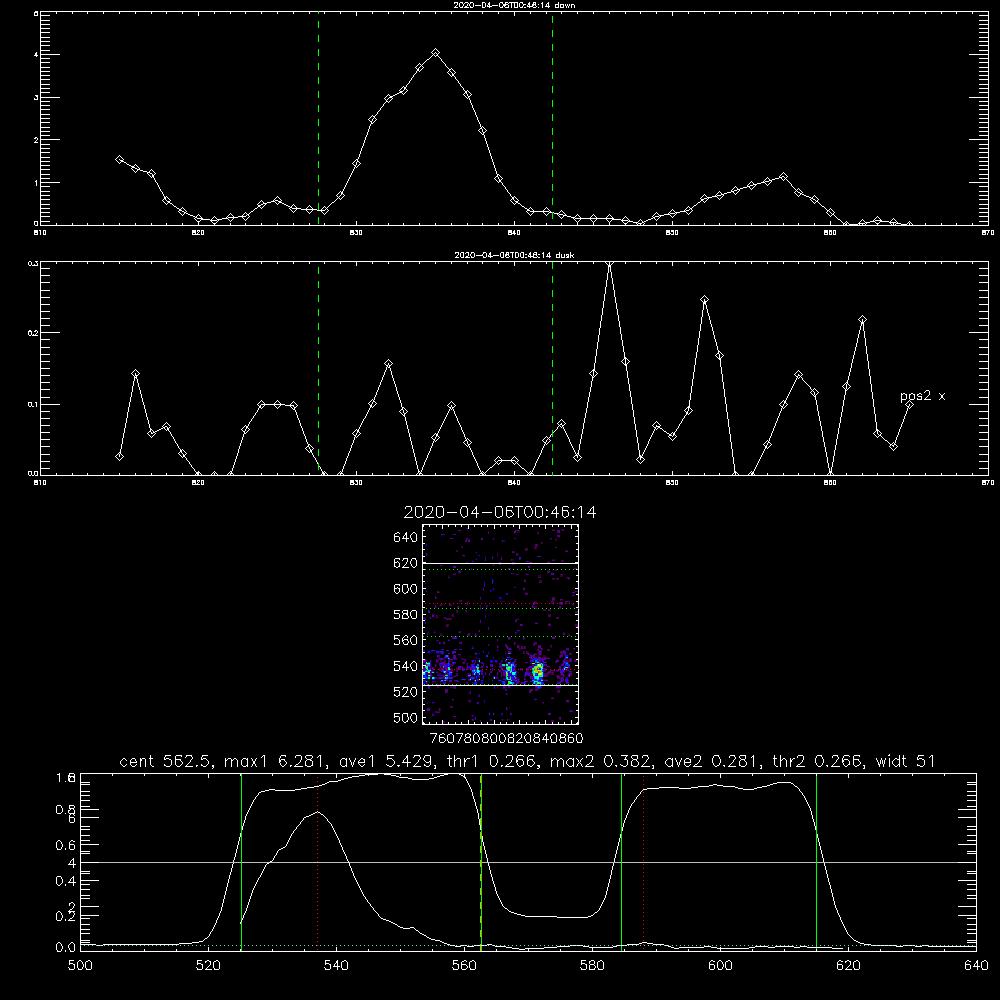Click the x-axis label 600 of bottom plot
The height and width of the screenshot is (1000, 1000).
(x=721, y=966)
